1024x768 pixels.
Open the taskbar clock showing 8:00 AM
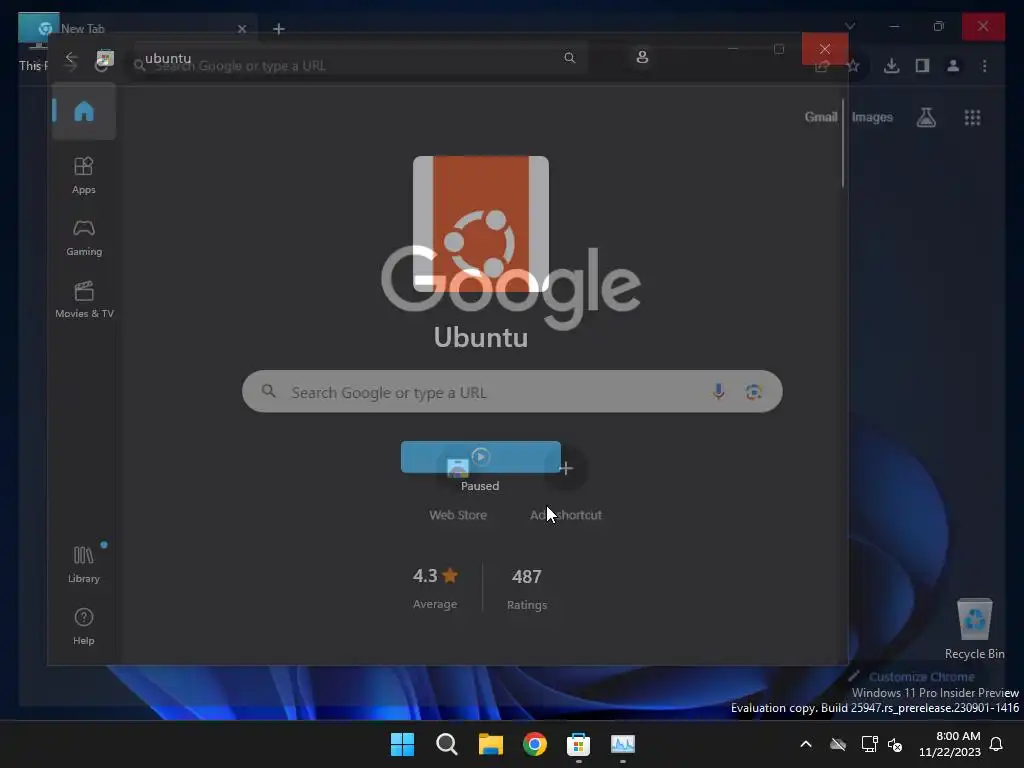click(950, 744)
